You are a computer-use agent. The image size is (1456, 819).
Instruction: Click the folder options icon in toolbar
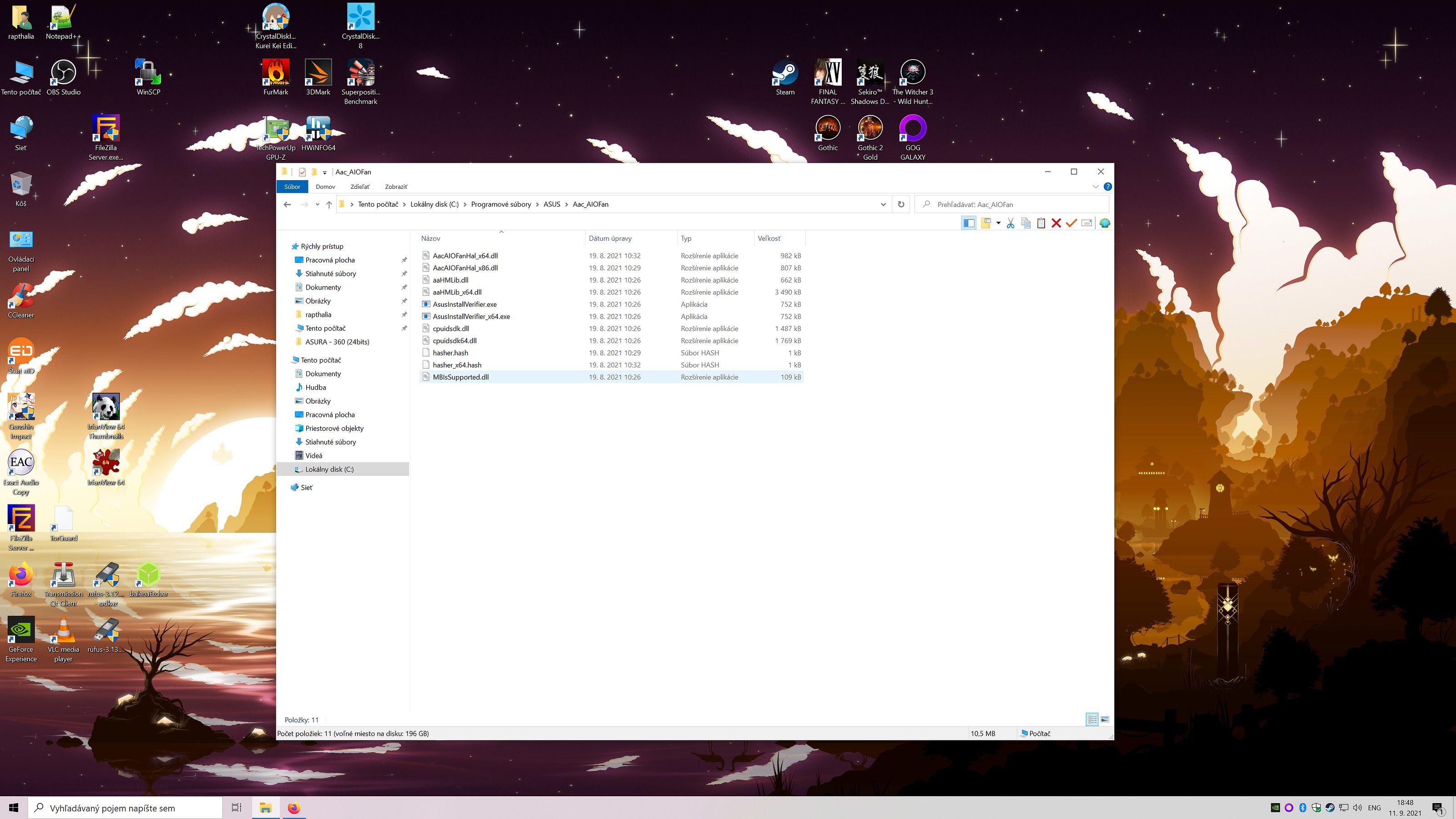click(x=986, y=223)
